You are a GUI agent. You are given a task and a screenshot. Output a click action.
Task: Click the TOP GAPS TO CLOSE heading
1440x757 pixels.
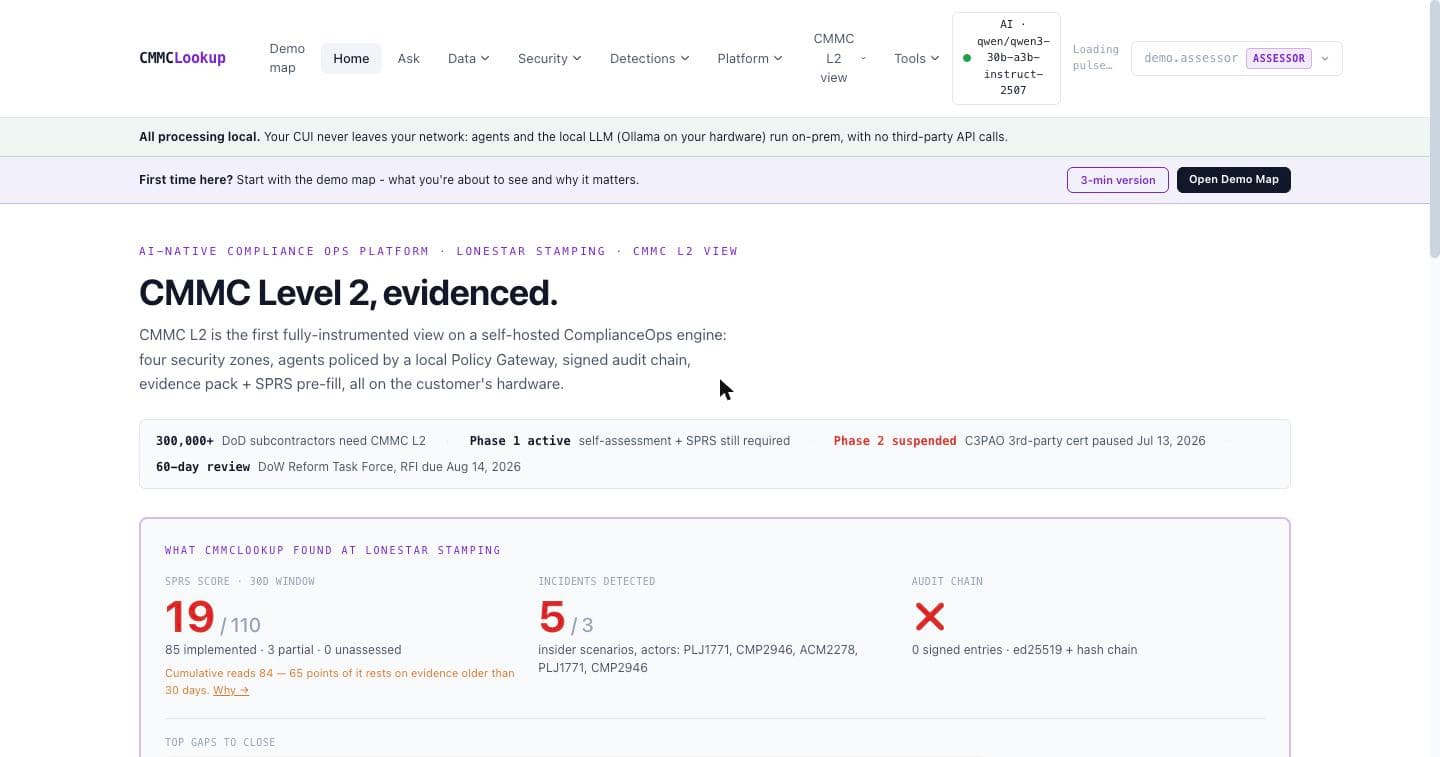[220, 742]
